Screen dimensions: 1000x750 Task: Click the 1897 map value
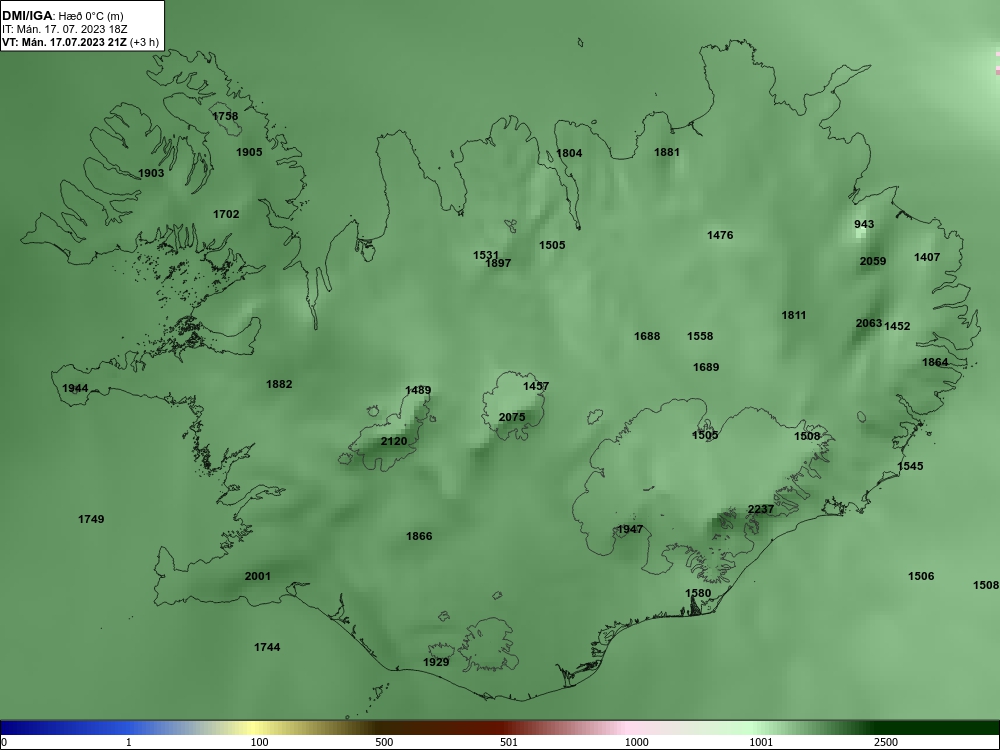pos(498,263)
